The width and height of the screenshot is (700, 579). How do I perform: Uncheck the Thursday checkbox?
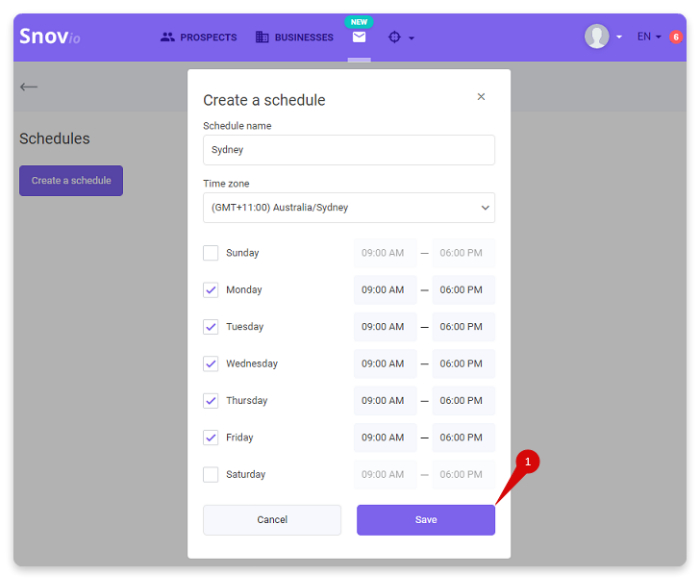tap(211, 400)
